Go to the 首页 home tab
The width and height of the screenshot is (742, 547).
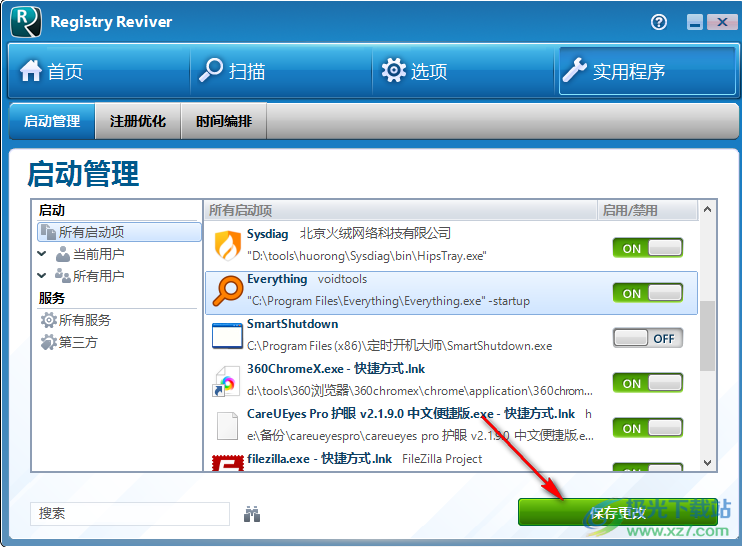(x=99, y=71)
